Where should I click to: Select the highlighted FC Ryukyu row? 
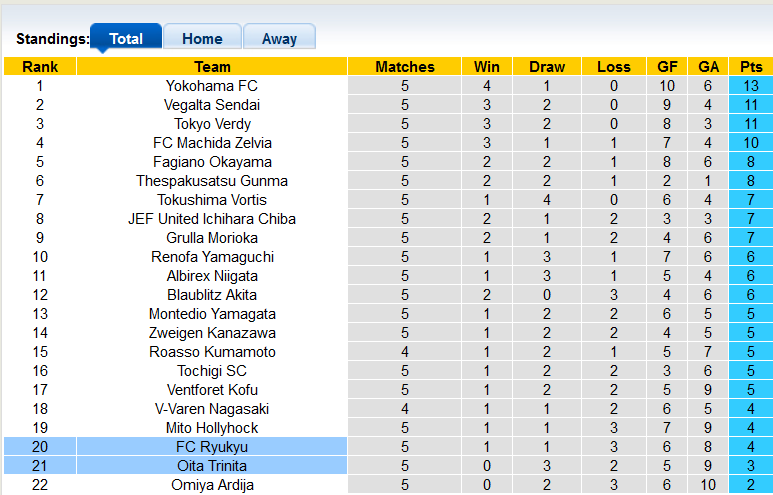click(212, 447)
